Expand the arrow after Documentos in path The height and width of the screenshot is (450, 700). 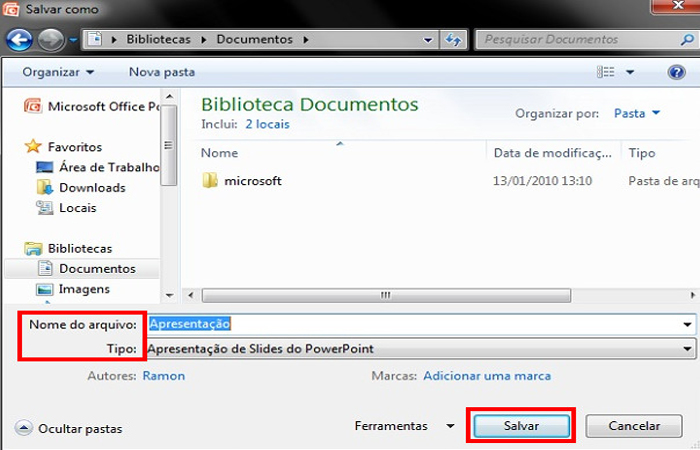[x=306, y=40]
